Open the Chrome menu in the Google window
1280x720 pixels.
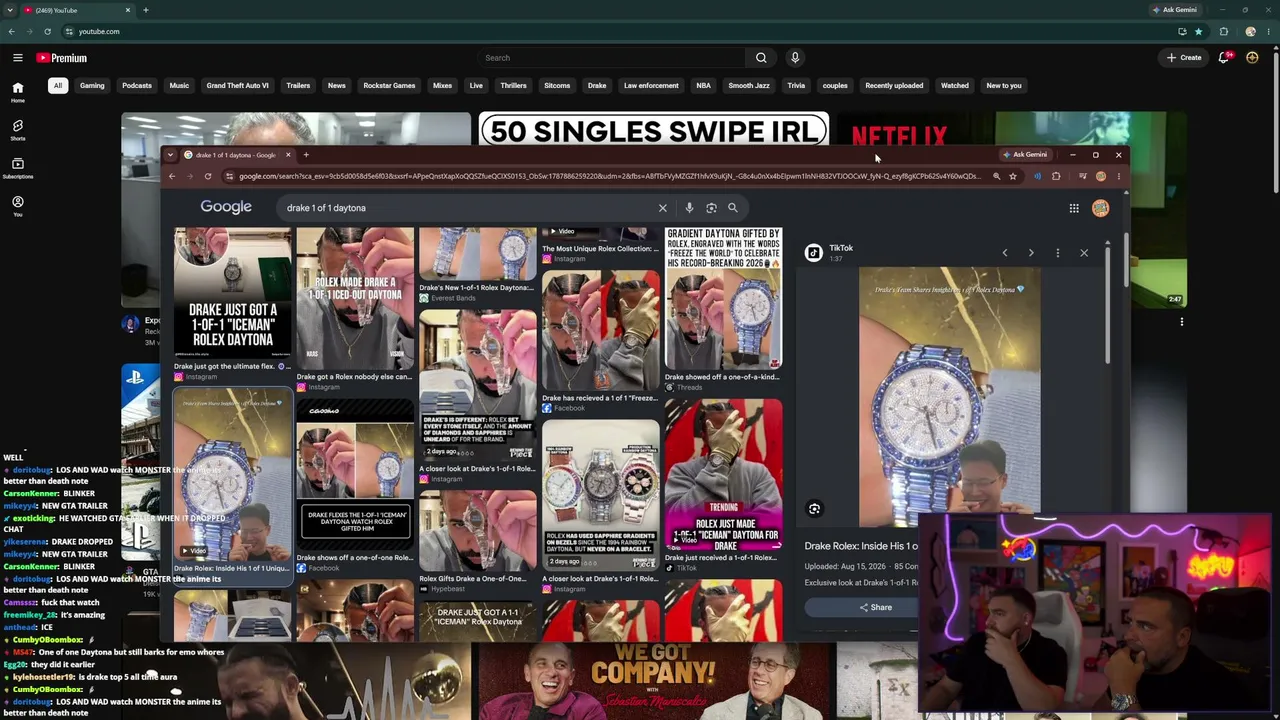pos(1119,177)
